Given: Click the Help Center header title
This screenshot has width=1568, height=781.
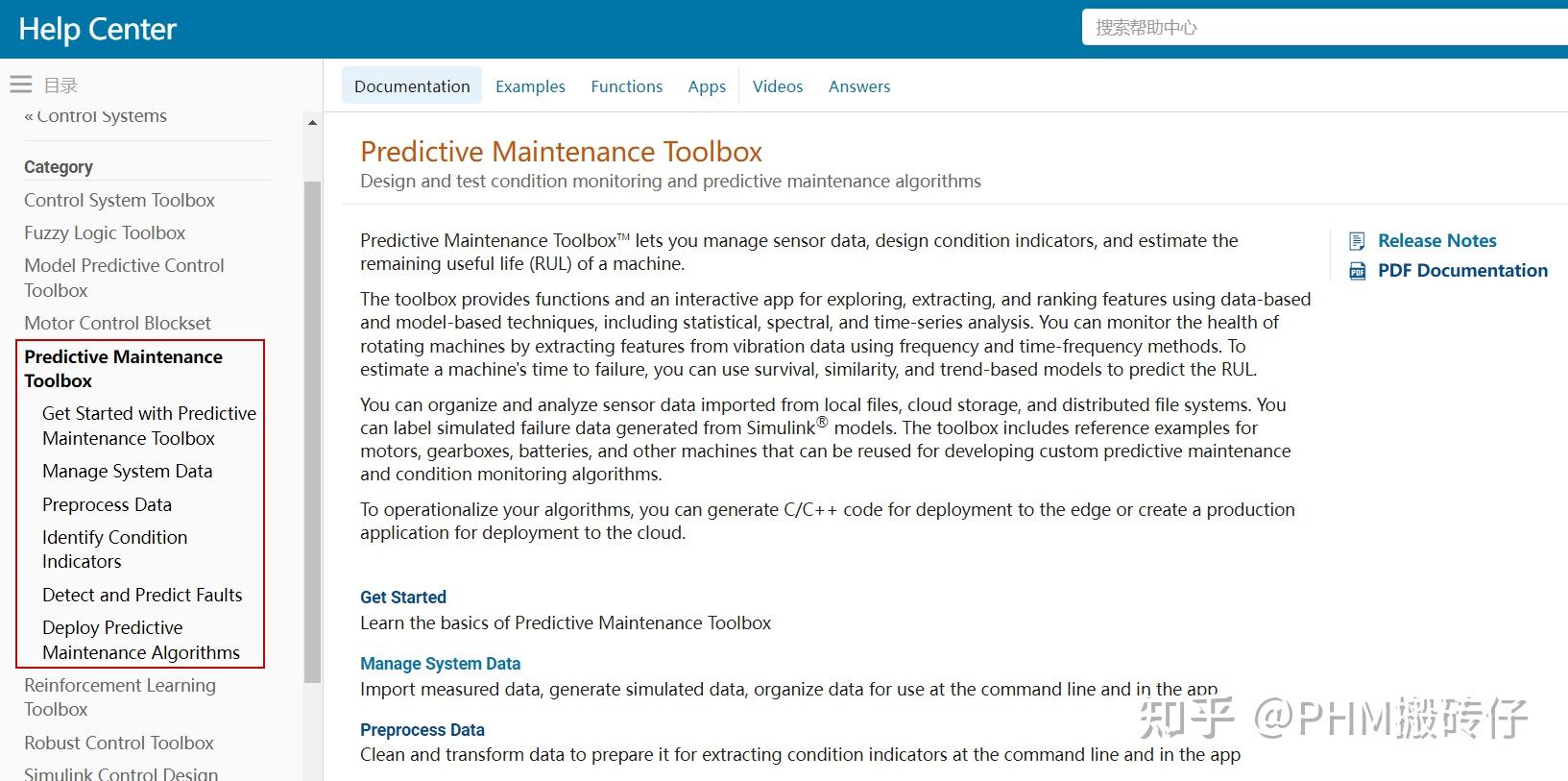Looking at the screenshot, I should click(x=98, y=29).
